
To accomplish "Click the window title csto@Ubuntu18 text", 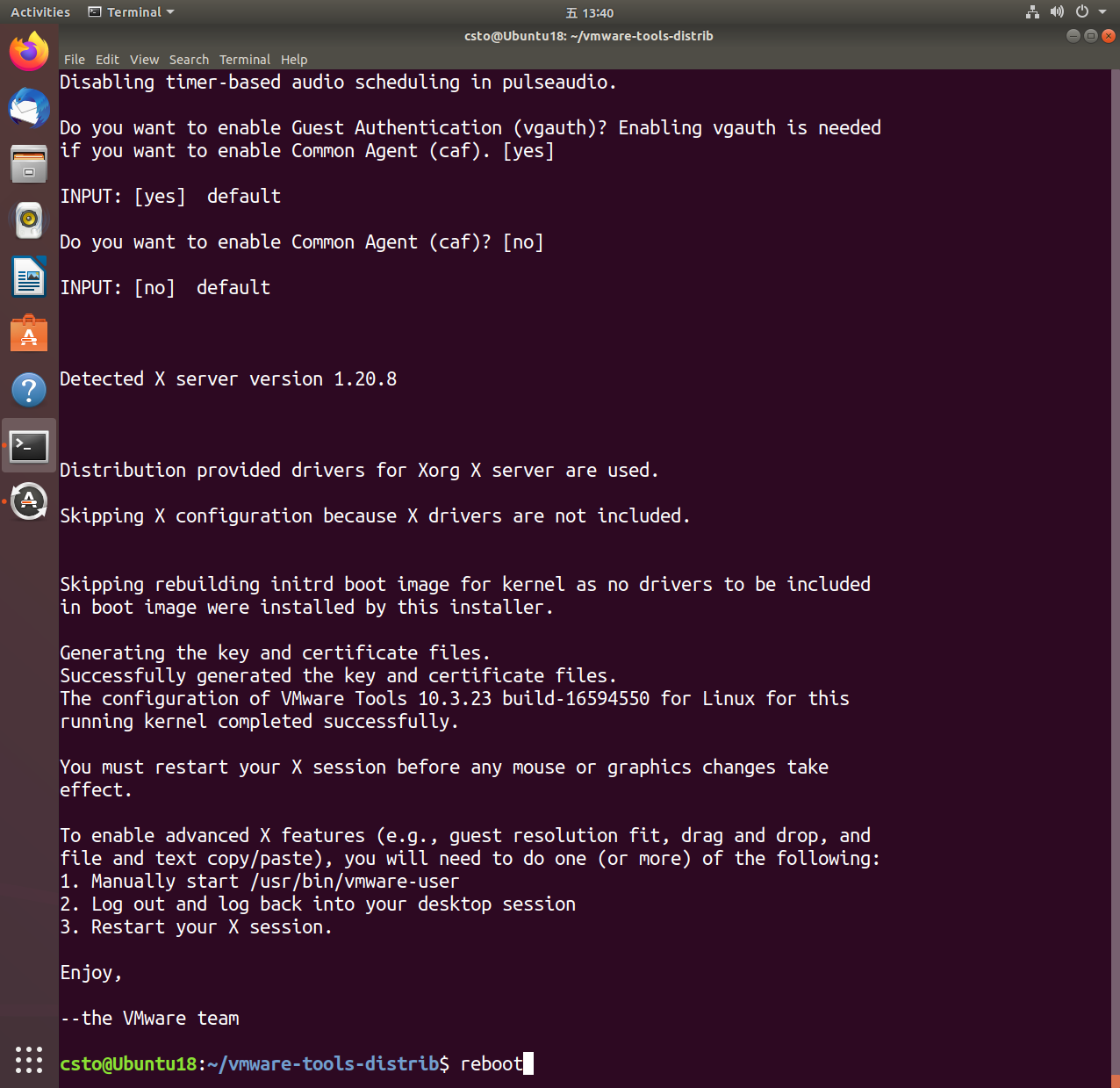I will (588, 36).
